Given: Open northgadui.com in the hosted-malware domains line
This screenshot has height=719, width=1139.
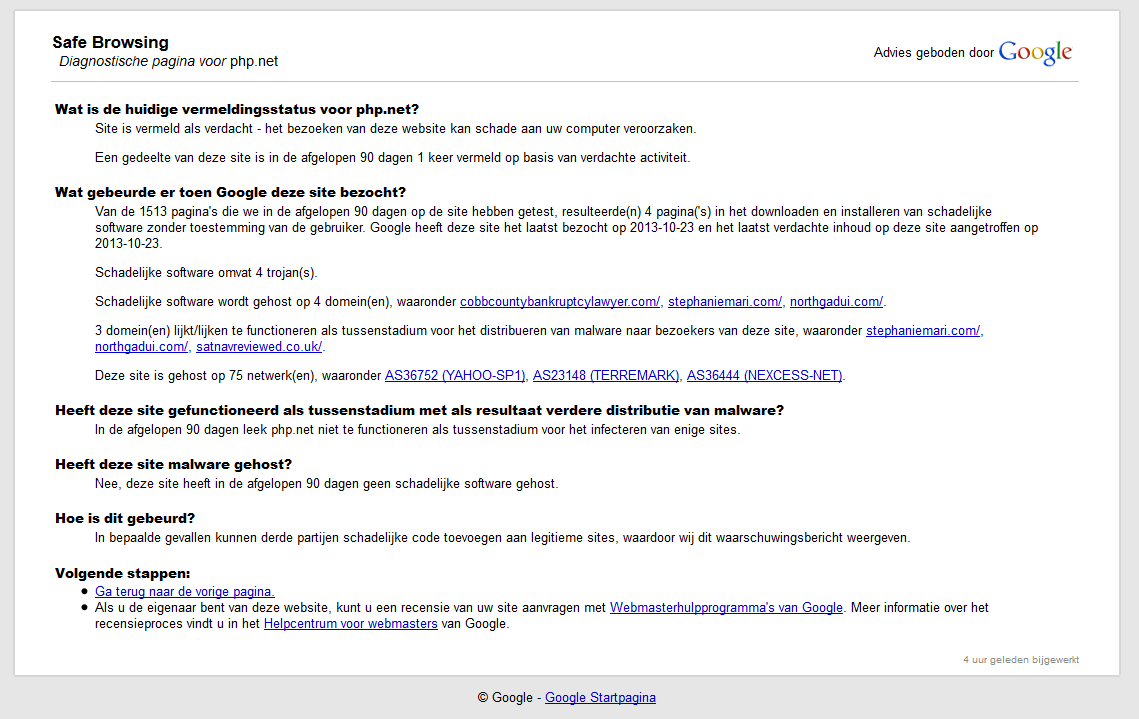Looking at the screenshot, I should (836, 302).
